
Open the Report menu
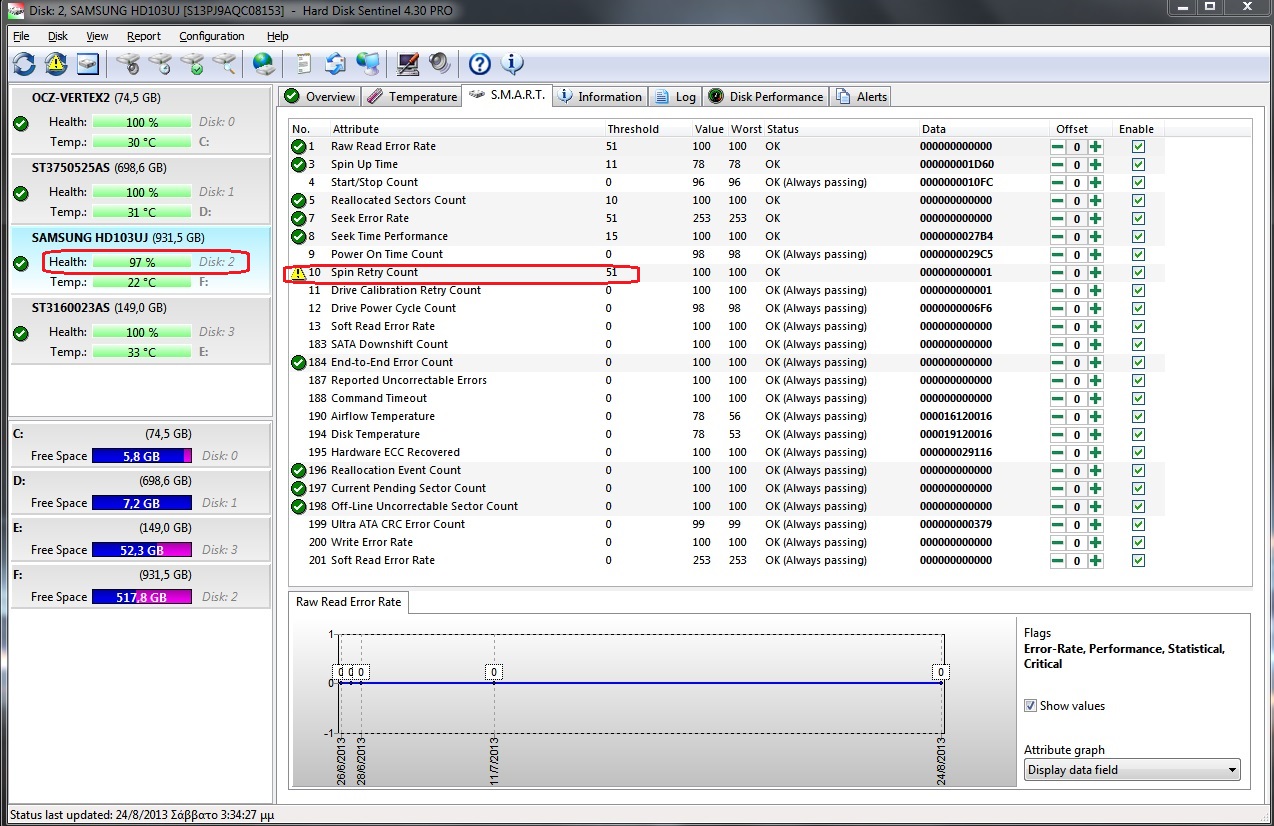tap(144, 36)
